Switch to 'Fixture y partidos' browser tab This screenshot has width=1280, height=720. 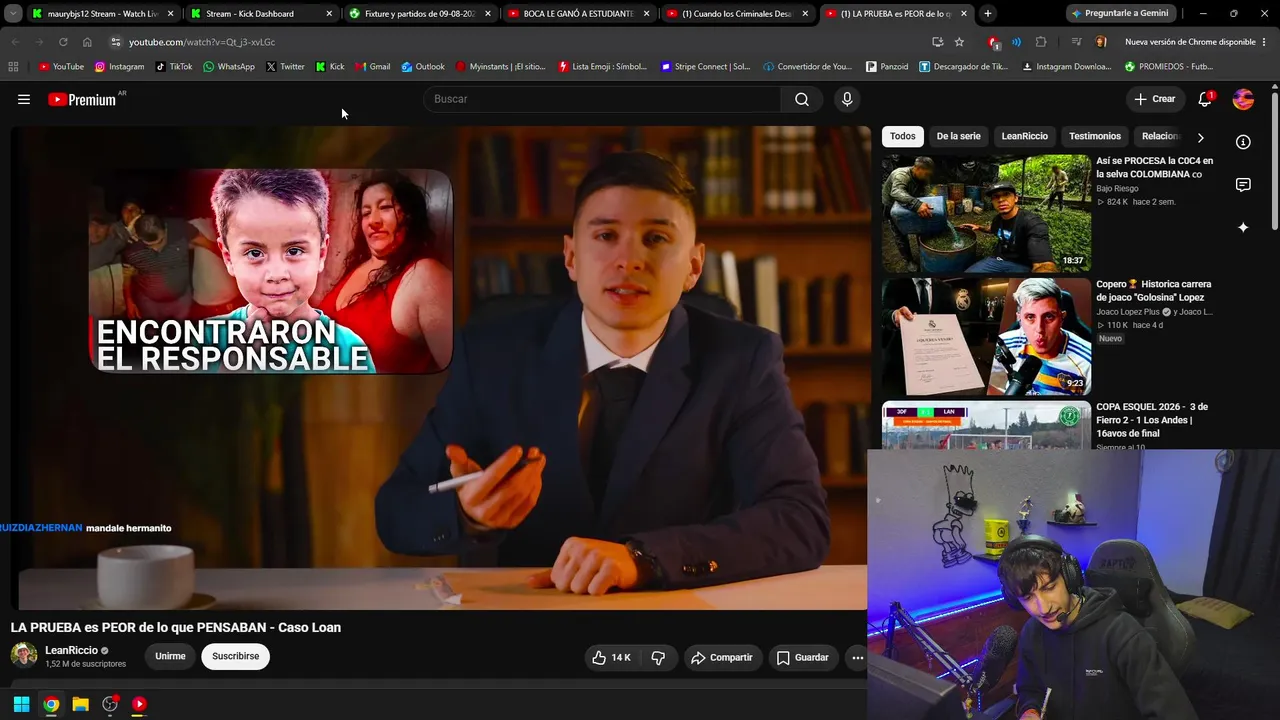(x=420, y=14)
